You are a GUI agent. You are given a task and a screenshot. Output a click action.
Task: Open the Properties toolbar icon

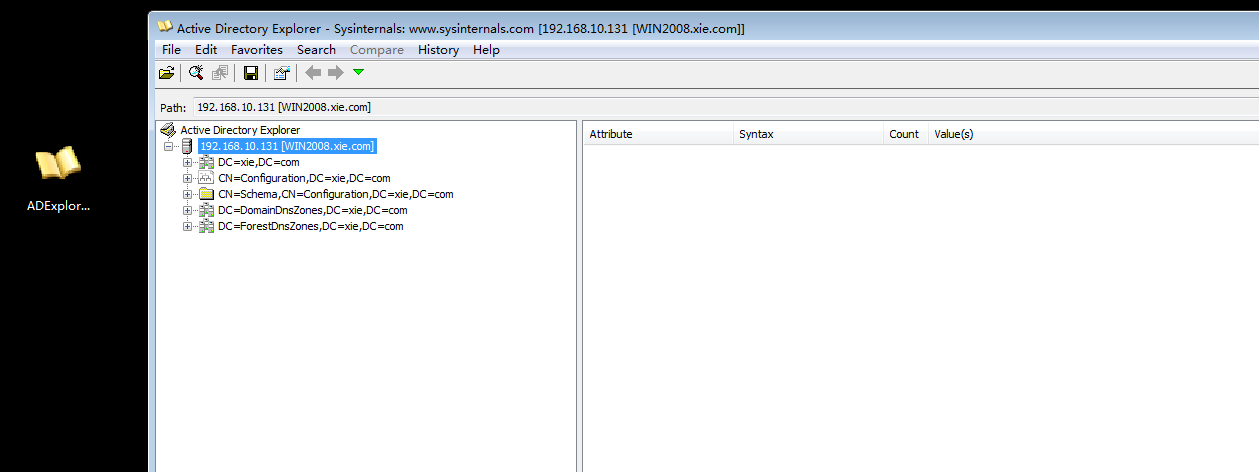tap(282, 73)
